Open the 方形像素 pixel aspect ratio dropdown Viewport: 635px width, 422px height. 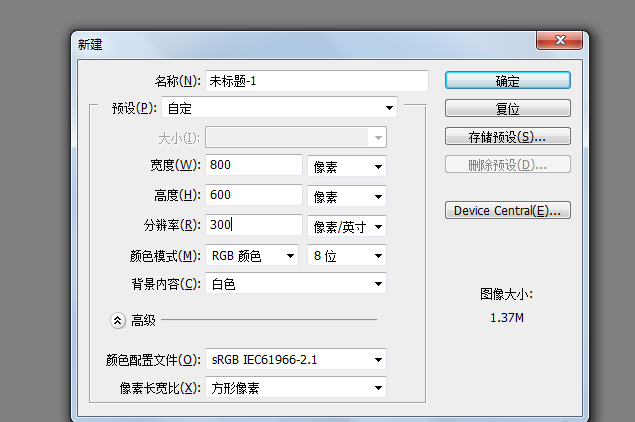(296, 388)
